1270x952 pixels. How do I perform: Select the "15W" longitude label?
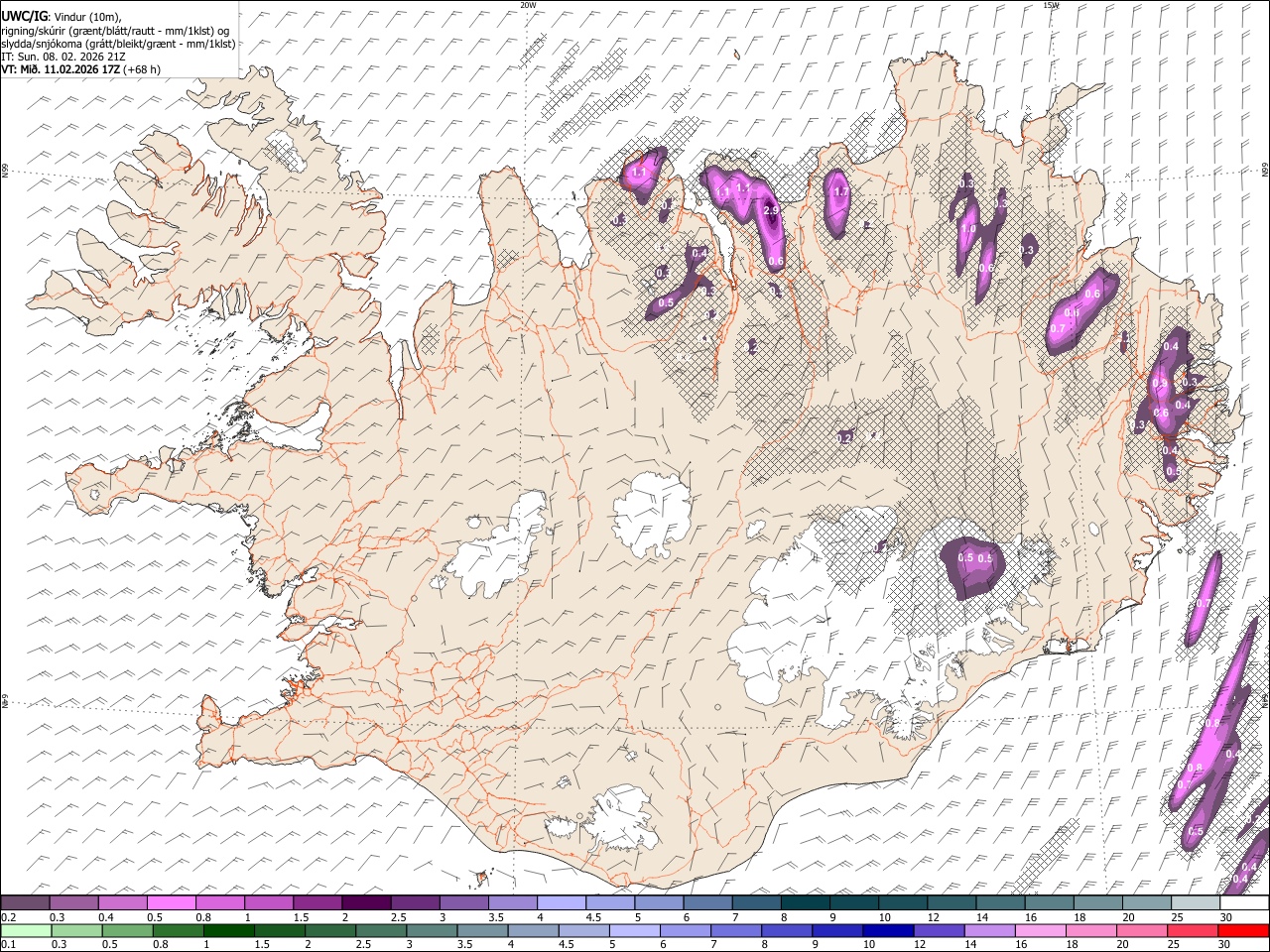(1051, 5)
